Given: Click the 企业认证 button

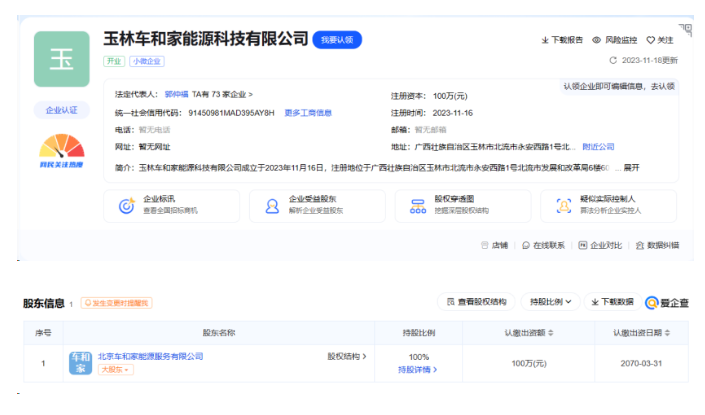Looking at the screenshot, I should pos(62,110).
